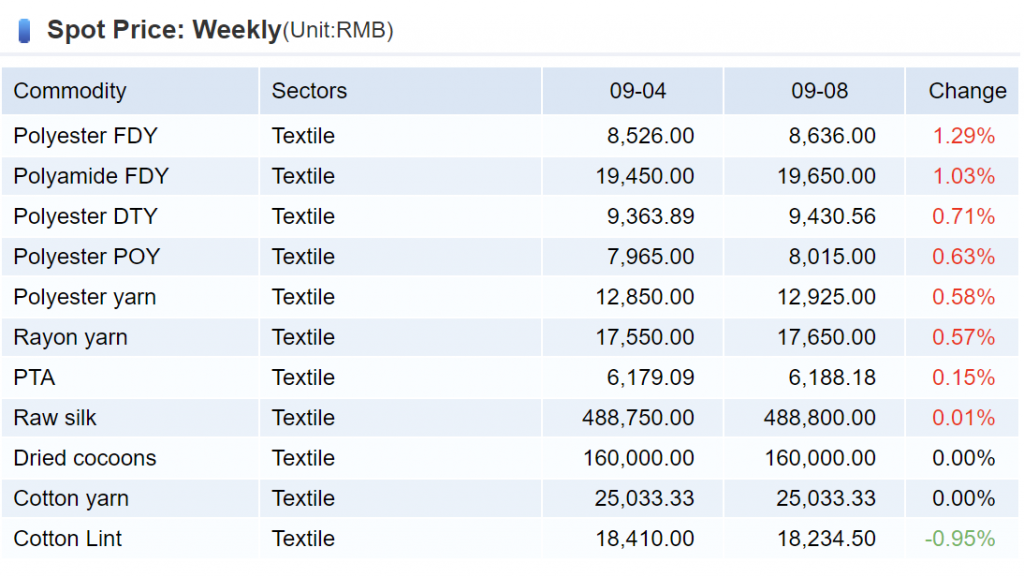Open the PTA commodity link
This screenshot has width=1024, height=577.
34,377
